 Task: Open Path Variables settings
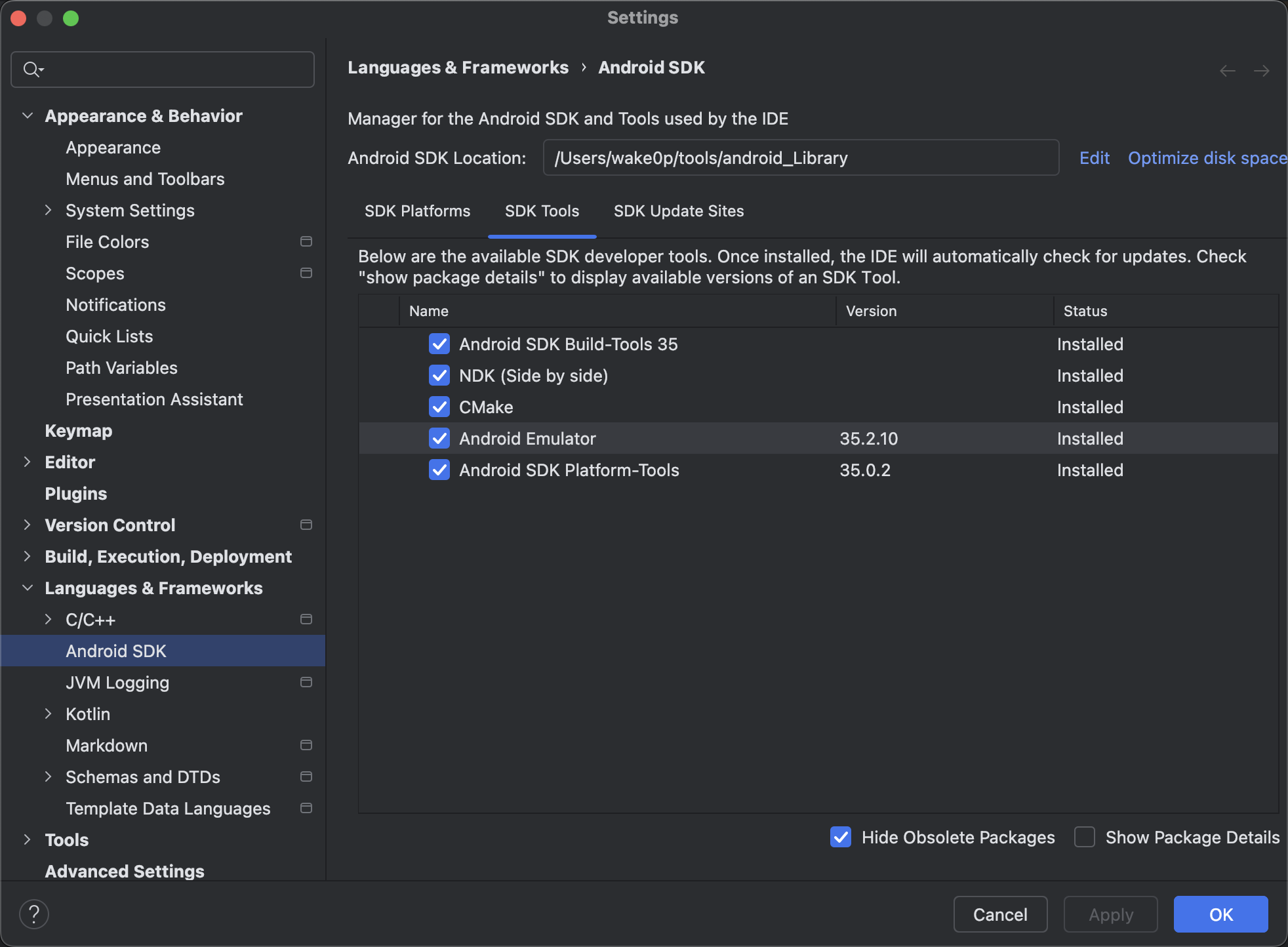[x=121, y=368]
